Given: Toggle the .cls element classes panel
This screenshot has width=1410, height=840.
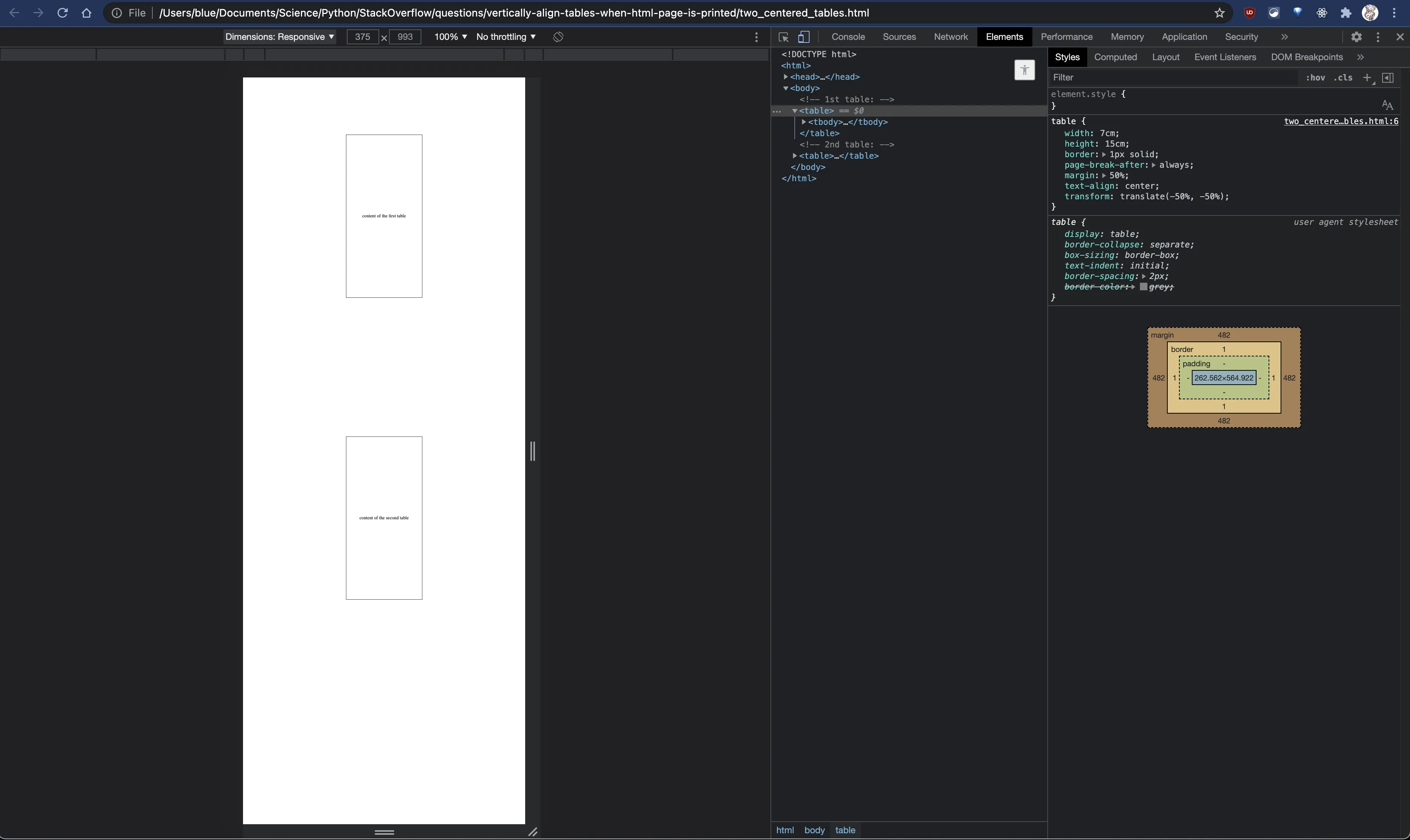Looking at the screenshot, I should [x=1343, y=77].
